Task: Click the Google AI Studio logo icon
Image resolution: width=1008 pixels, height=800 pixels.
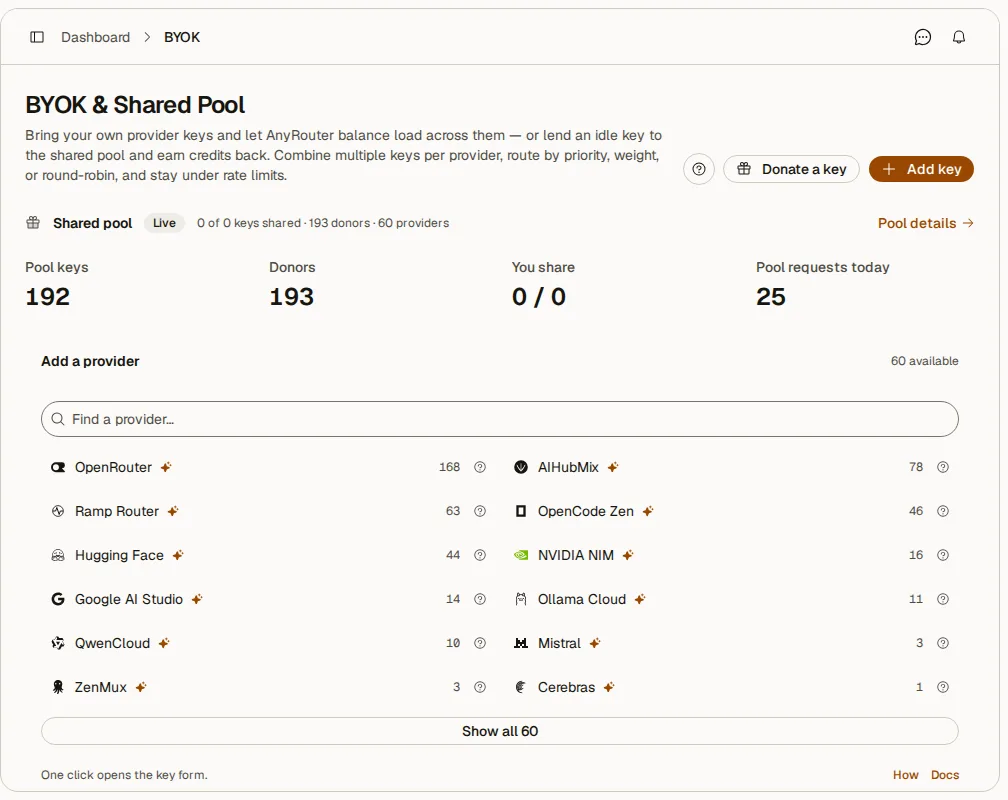Action: click(58, 599)
